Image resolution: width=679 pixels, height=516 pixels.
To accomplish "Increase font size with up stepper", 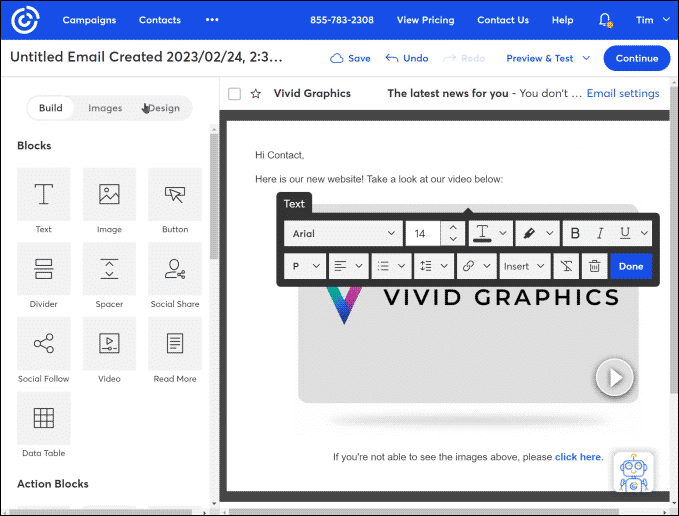I will click(453, 227).
